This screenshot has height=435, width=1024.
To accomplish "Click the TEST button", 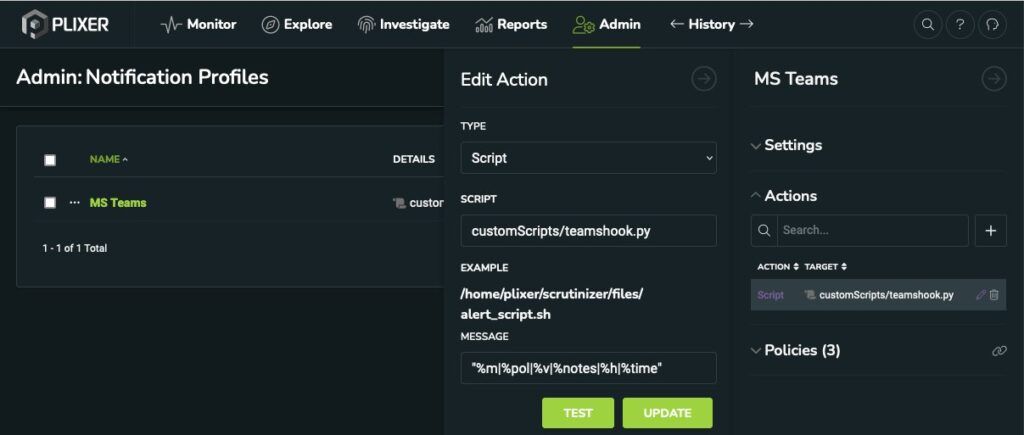I will click(578, 413).
